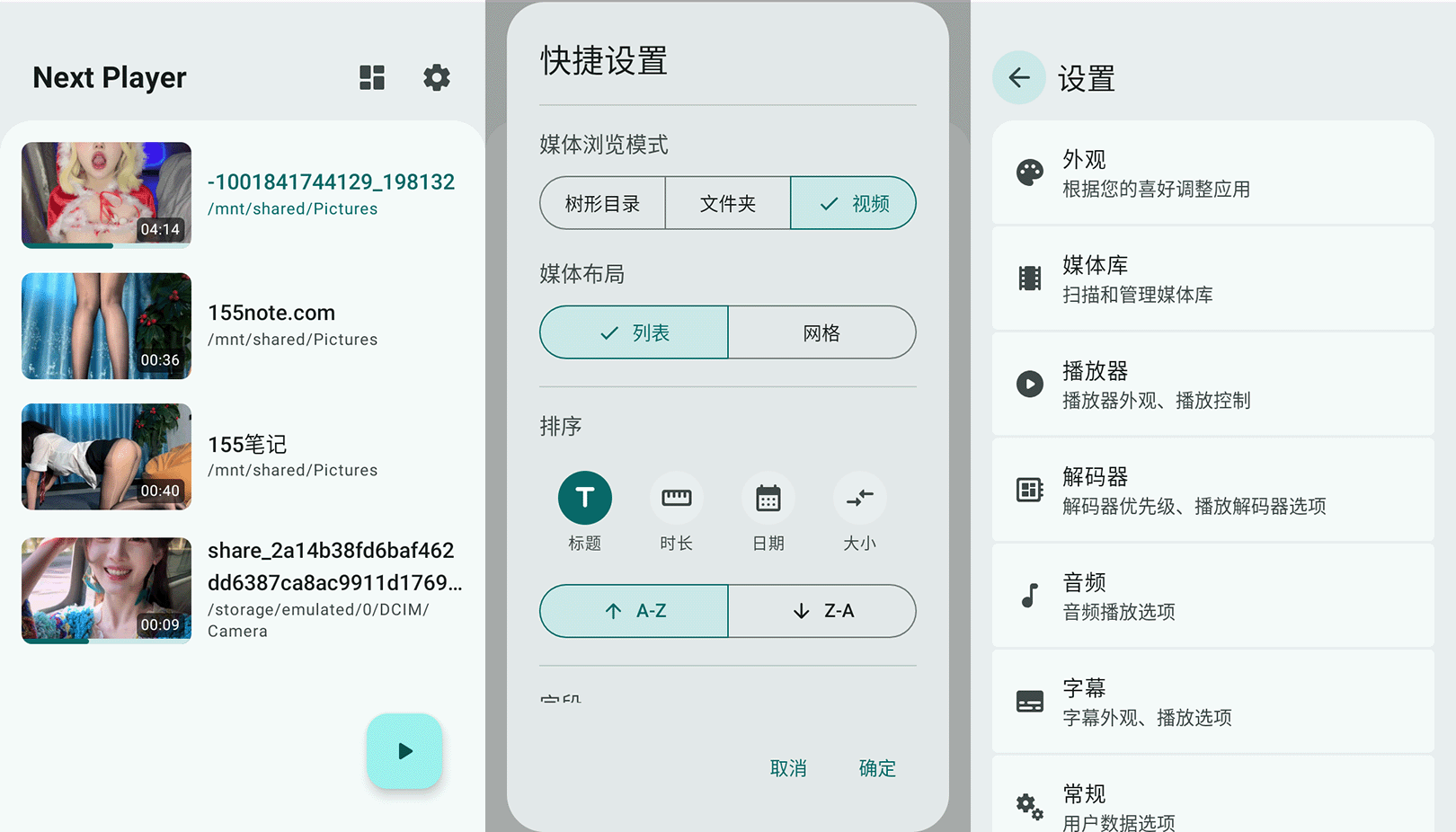Screen dimensions: 1456x832
Task: Switch media layout to 网格
Action: tap(821, 333)
